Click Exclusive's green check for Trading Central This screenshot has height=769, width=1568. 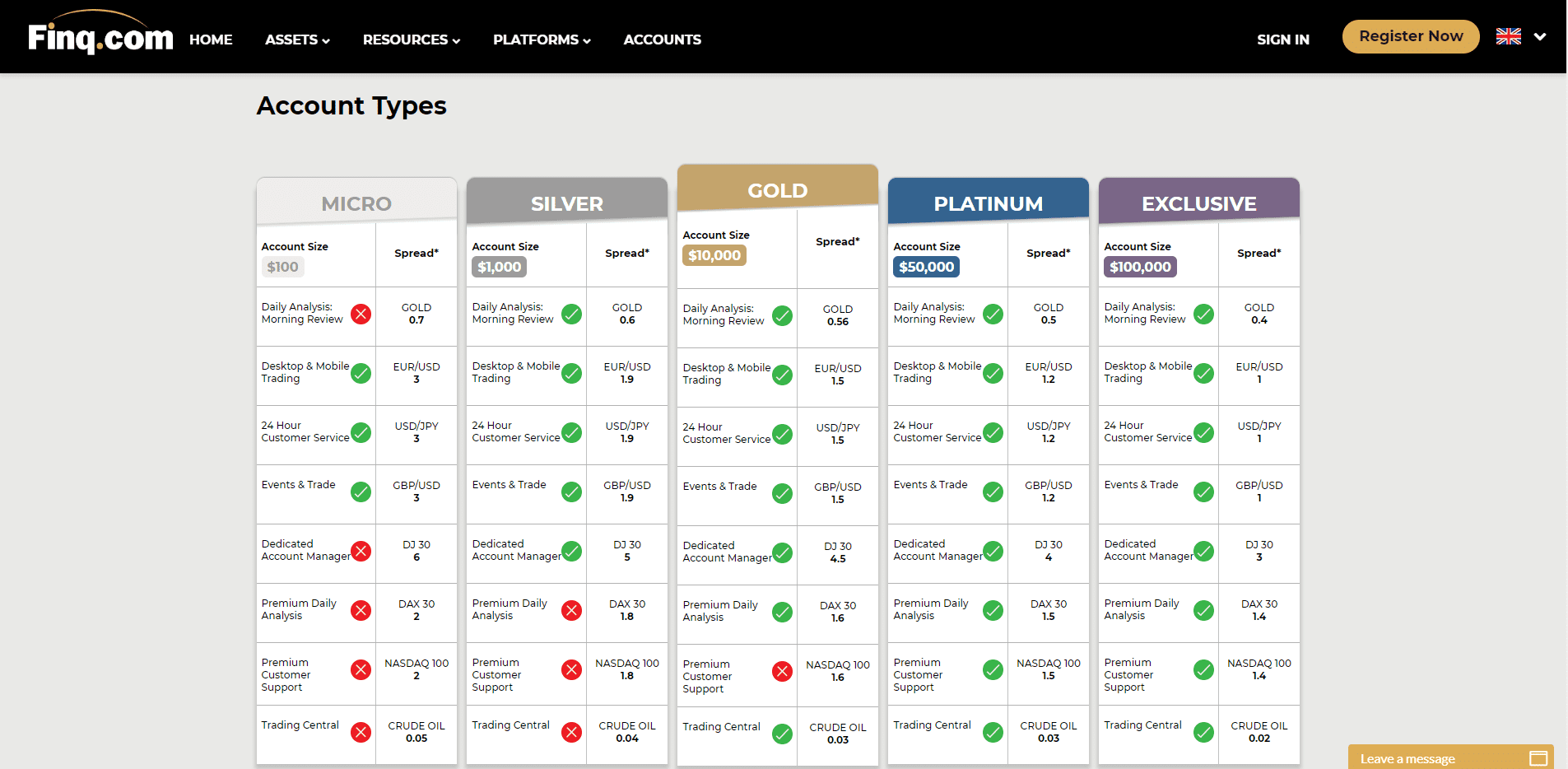[1203, 732]
